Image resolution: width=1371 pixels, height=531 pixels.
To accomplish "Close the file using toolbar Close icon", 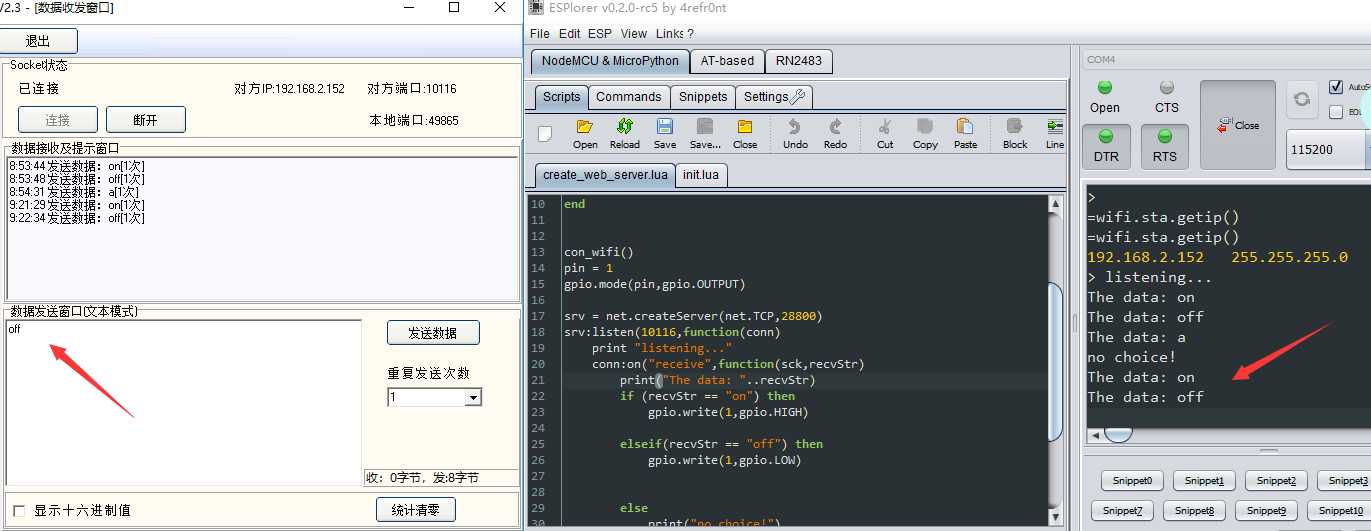I will [x=745, y=133].
